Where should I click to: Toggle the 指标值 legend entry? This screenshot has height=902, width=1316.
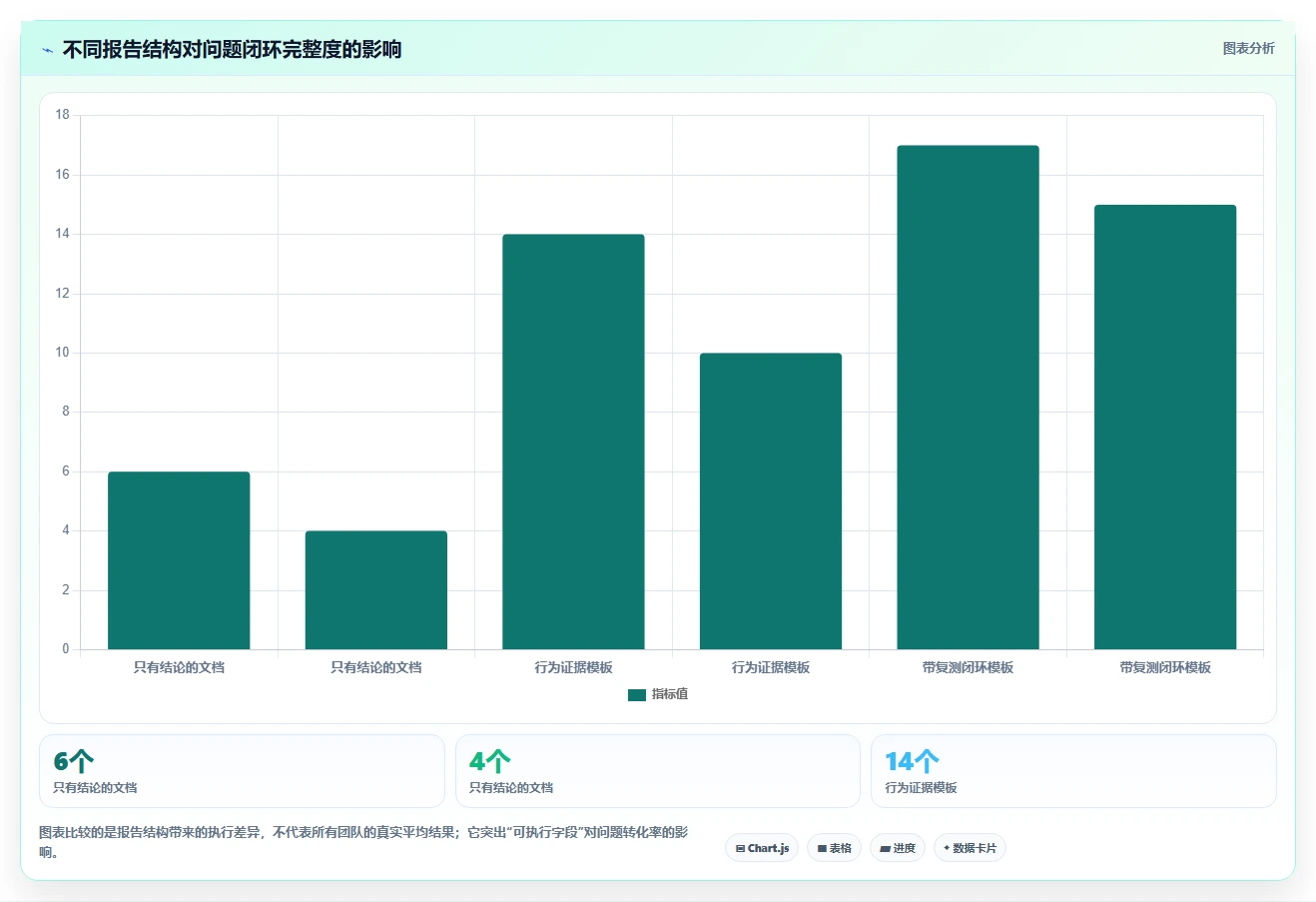(x=658, y=694)
